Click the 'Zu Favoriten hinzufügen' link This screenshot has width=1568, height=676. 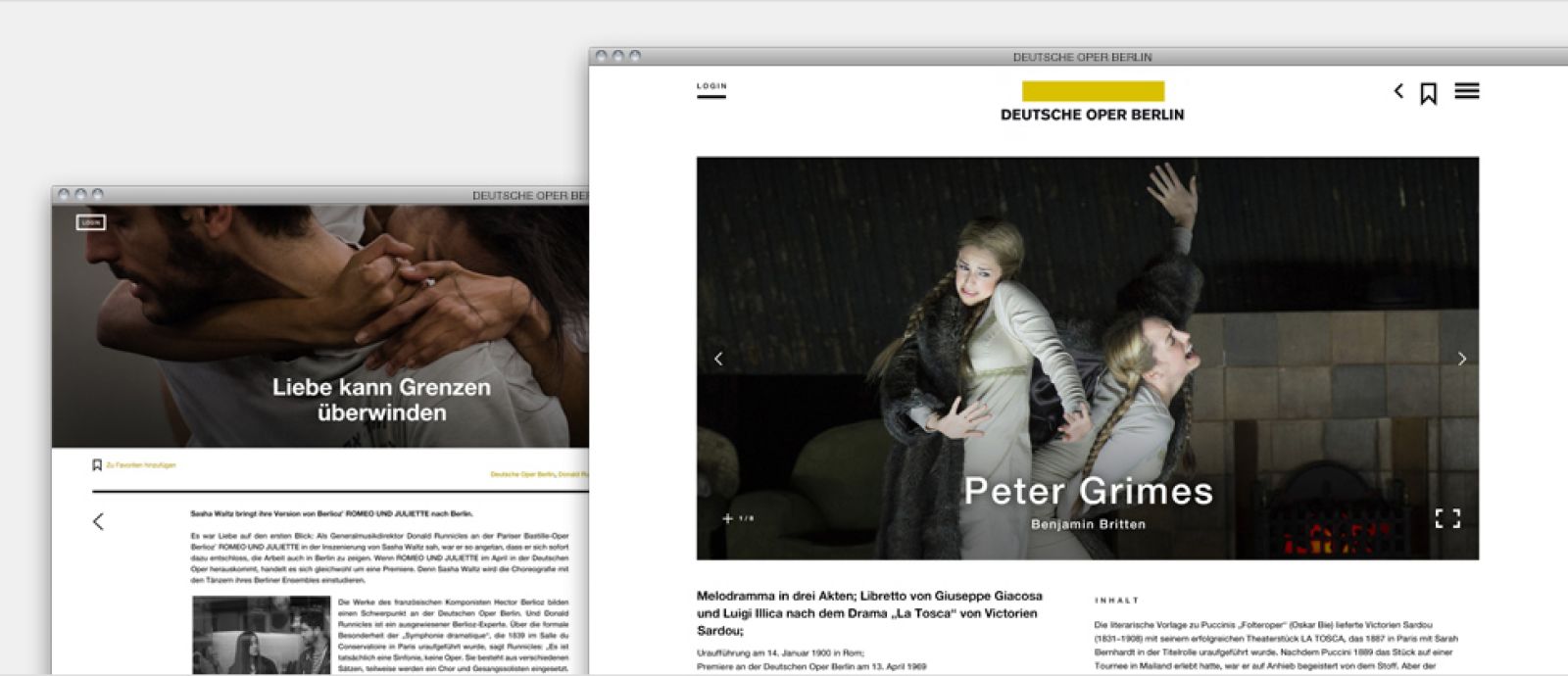141,465
